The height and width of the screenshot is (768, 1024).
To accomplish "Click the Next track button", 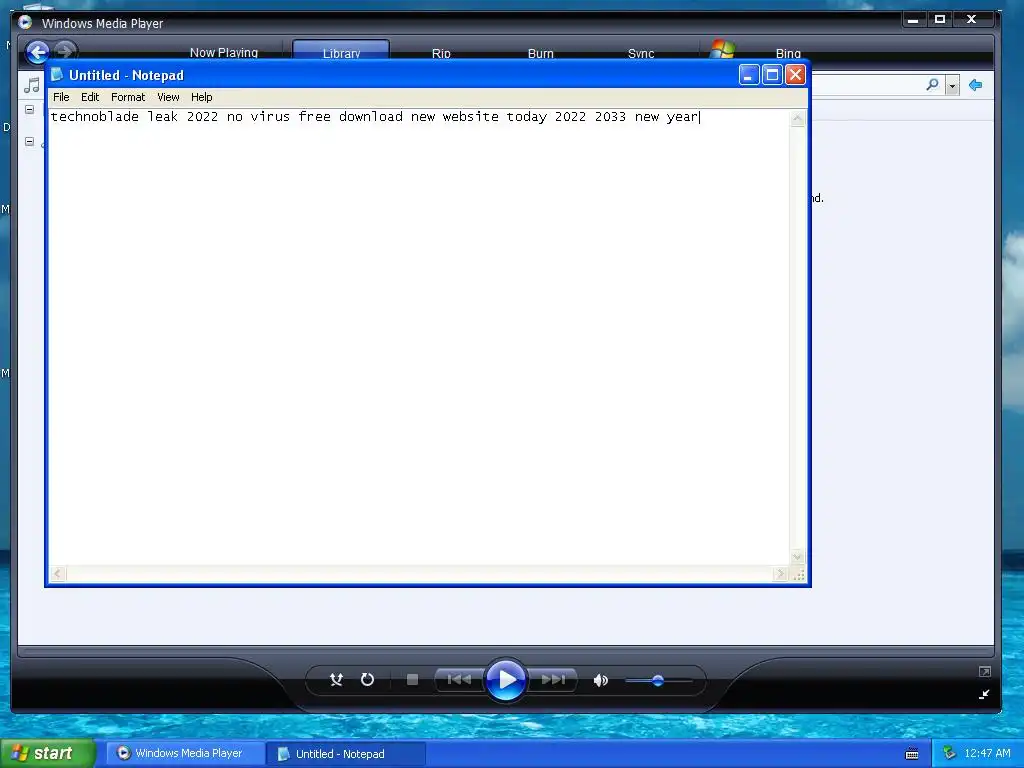I will (552, 680).
